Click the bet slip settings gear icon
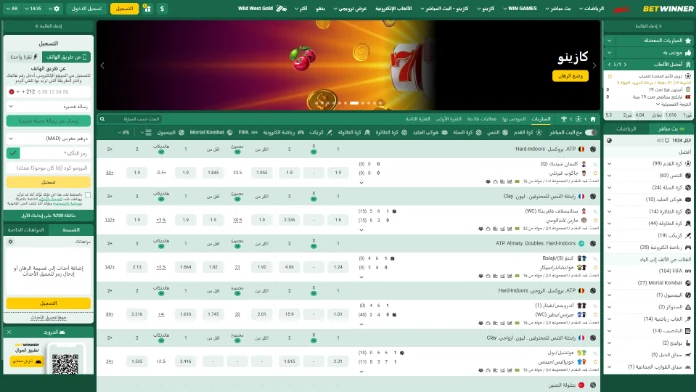This screenshot has height=392, width=696. [11, 242]
